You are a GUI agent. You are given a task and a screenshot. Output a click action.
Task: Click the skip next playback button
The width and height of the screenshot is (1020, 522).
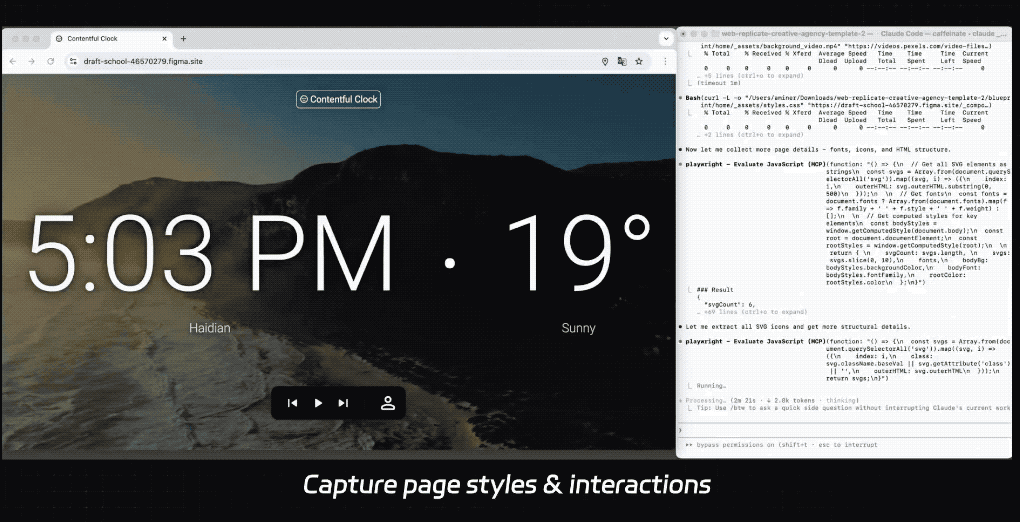pos(343,403)
